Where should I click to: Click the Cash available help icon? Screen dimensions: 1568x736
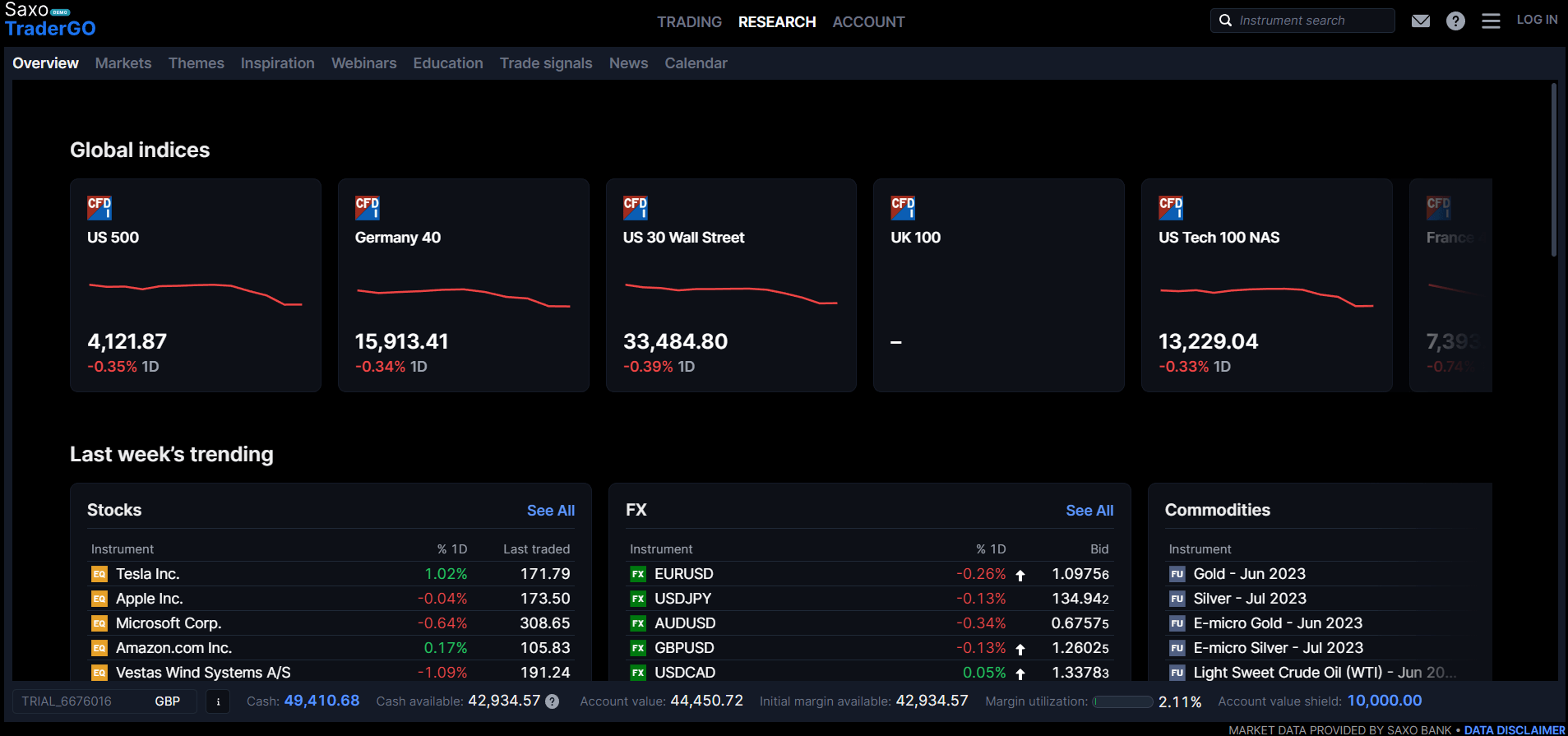coord(553,701)
